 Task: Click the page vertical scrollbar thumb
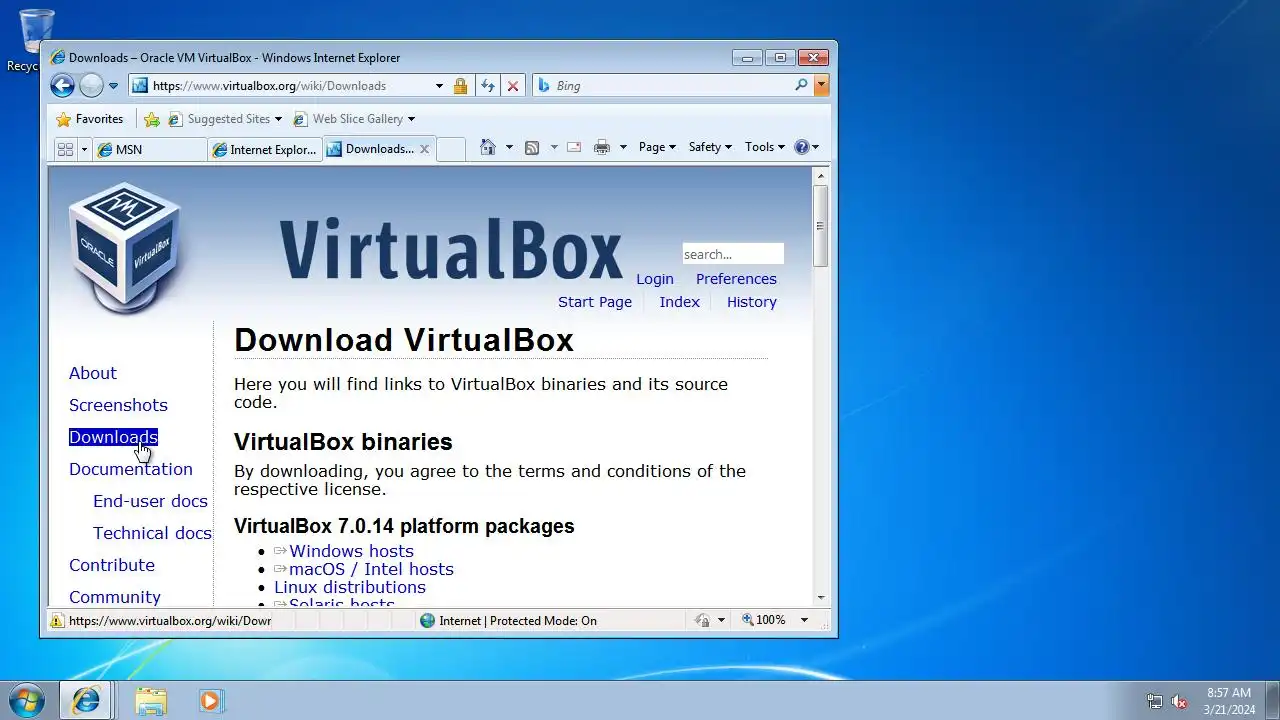click(821, 225)
